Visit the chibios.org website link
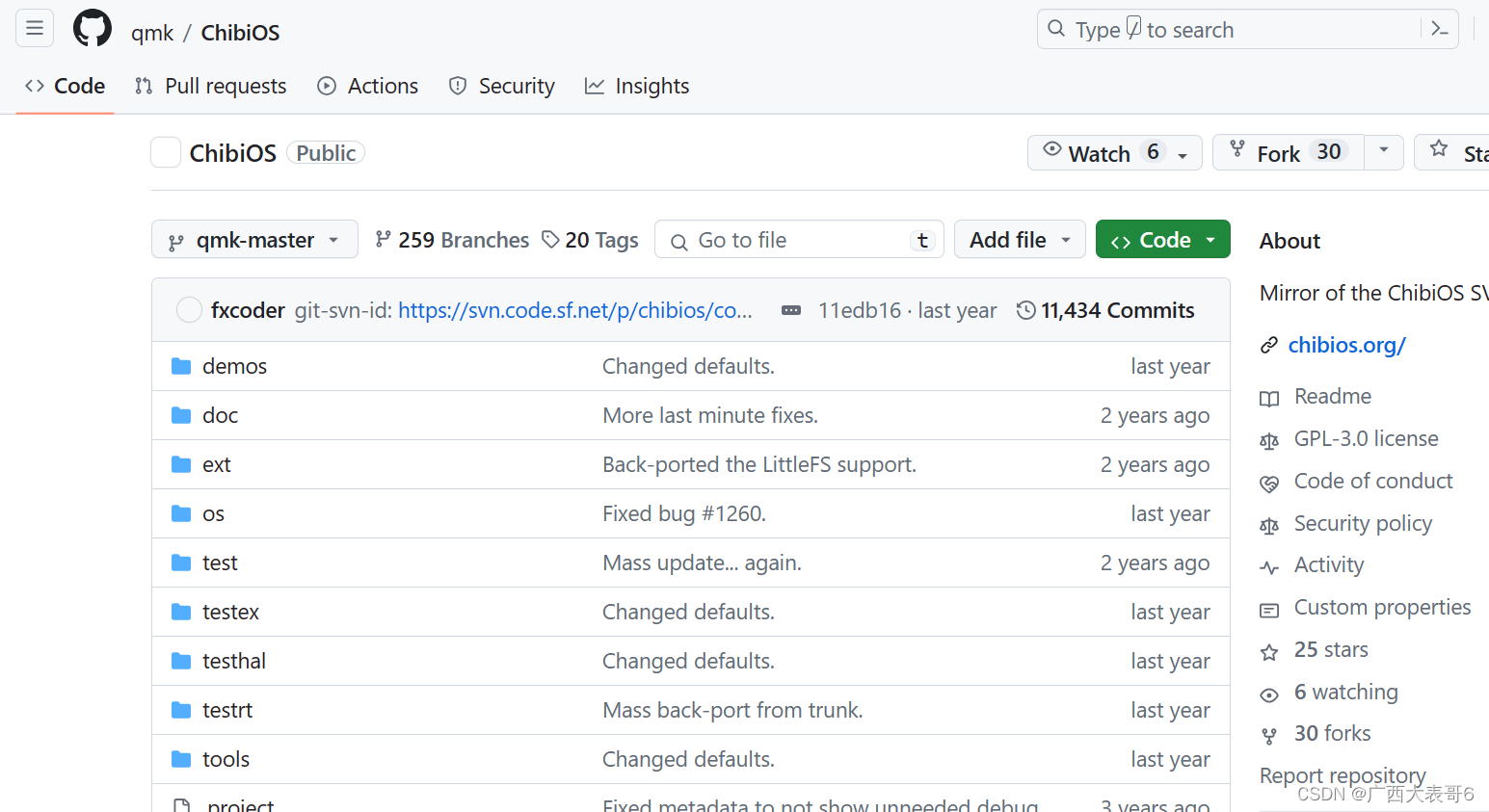1489x812 pixels. point(1346,345)
